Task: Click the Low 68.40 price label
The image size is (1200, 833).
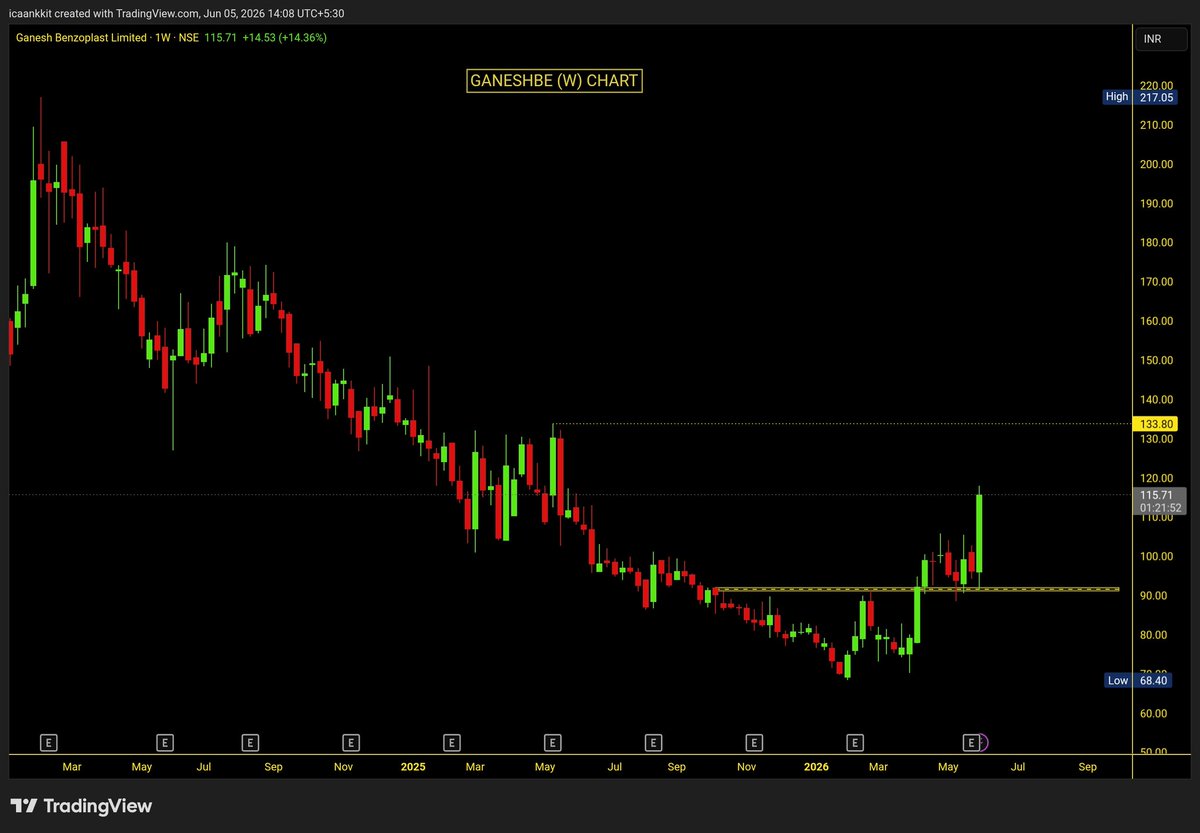Action: point(1140,681)
